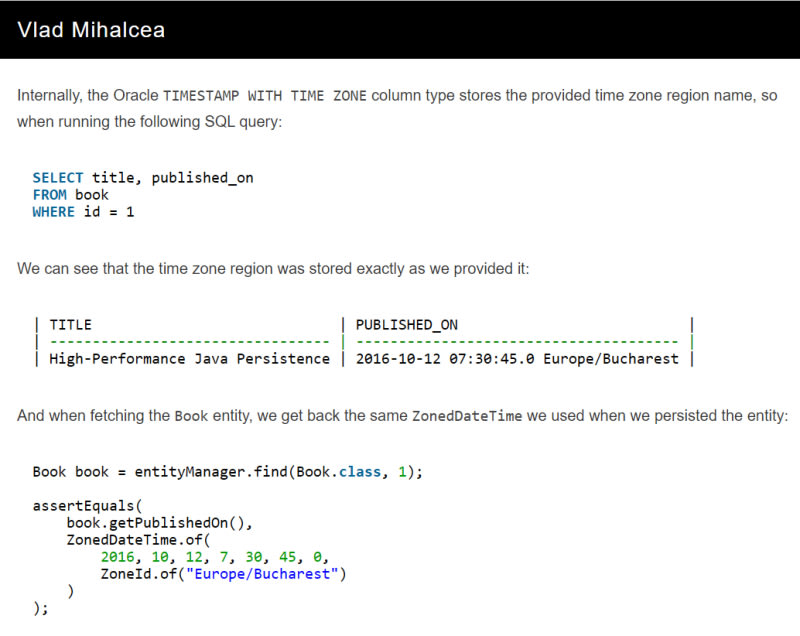
Task: Click the High-Performance Java Persistence table cell
Action: 189,359
